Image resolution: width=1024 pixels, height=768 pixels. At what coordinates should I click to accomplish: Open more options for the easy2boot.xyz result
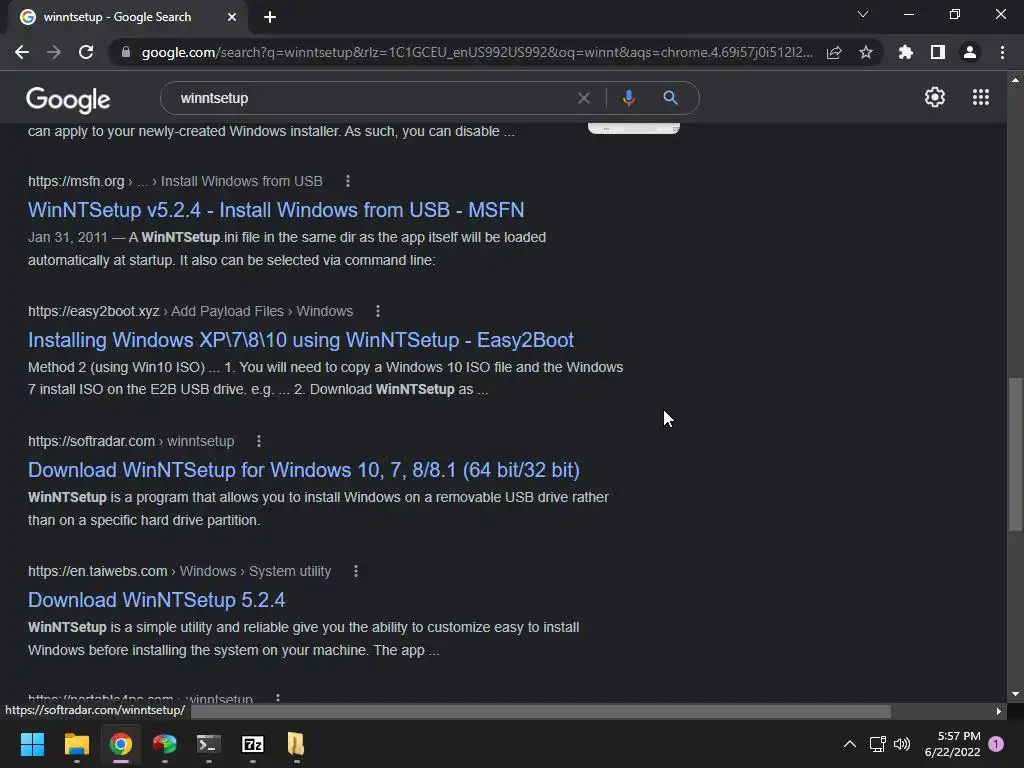pos(377,311)
